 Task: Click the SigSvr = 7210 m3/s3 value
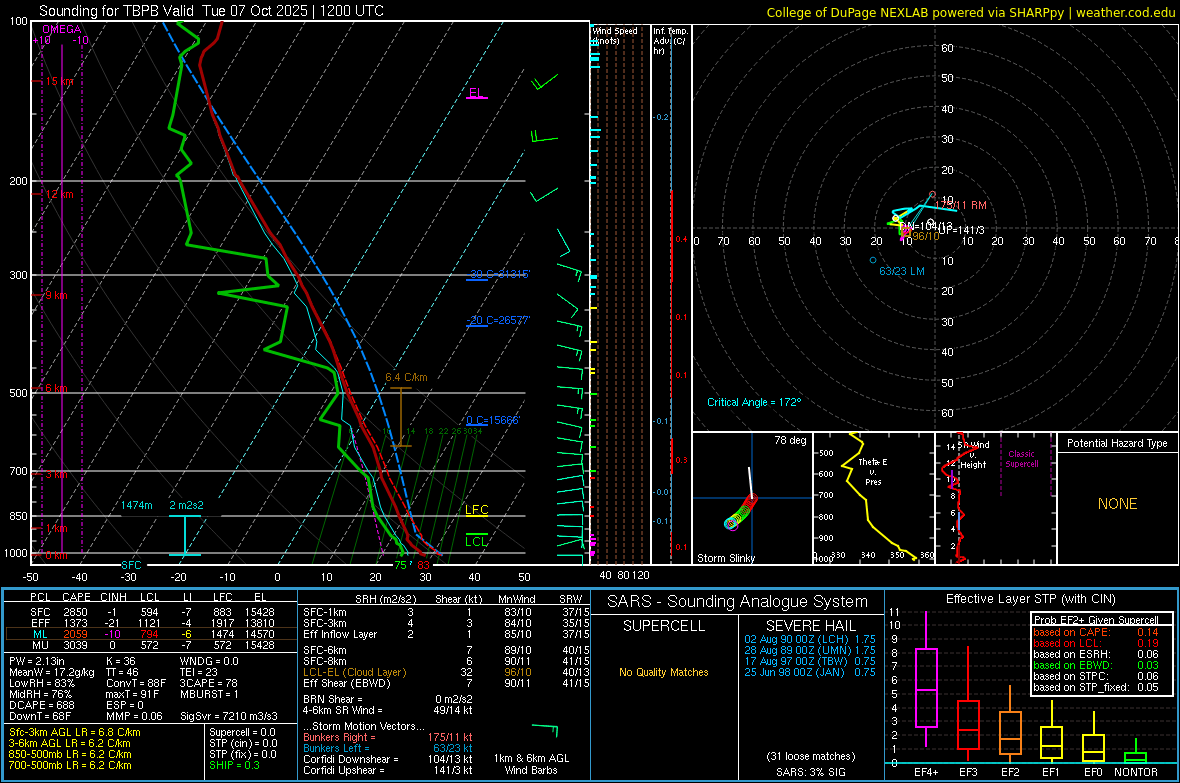tap(229, 717)
